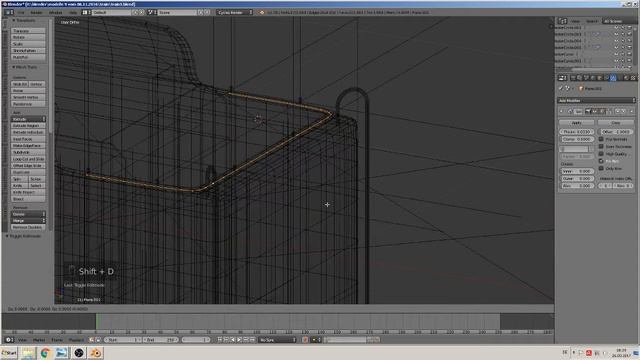Click the Clamp value slider
This screenshot has width=640, height=360.
(x=576, y=139)
